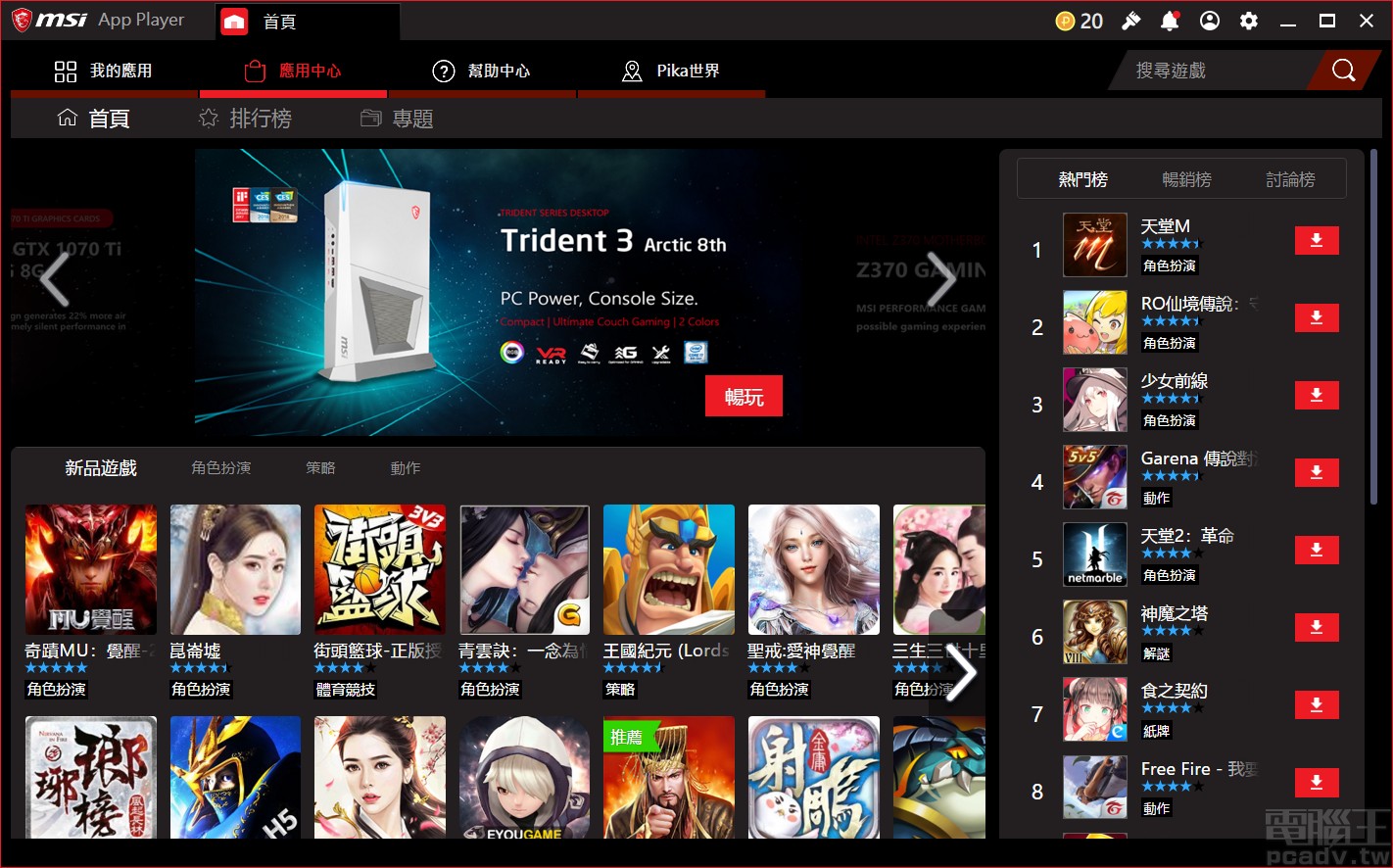Click the red search magnifier button
The width and height of the screenshot is (1393, 868).
coord(1344,71)
